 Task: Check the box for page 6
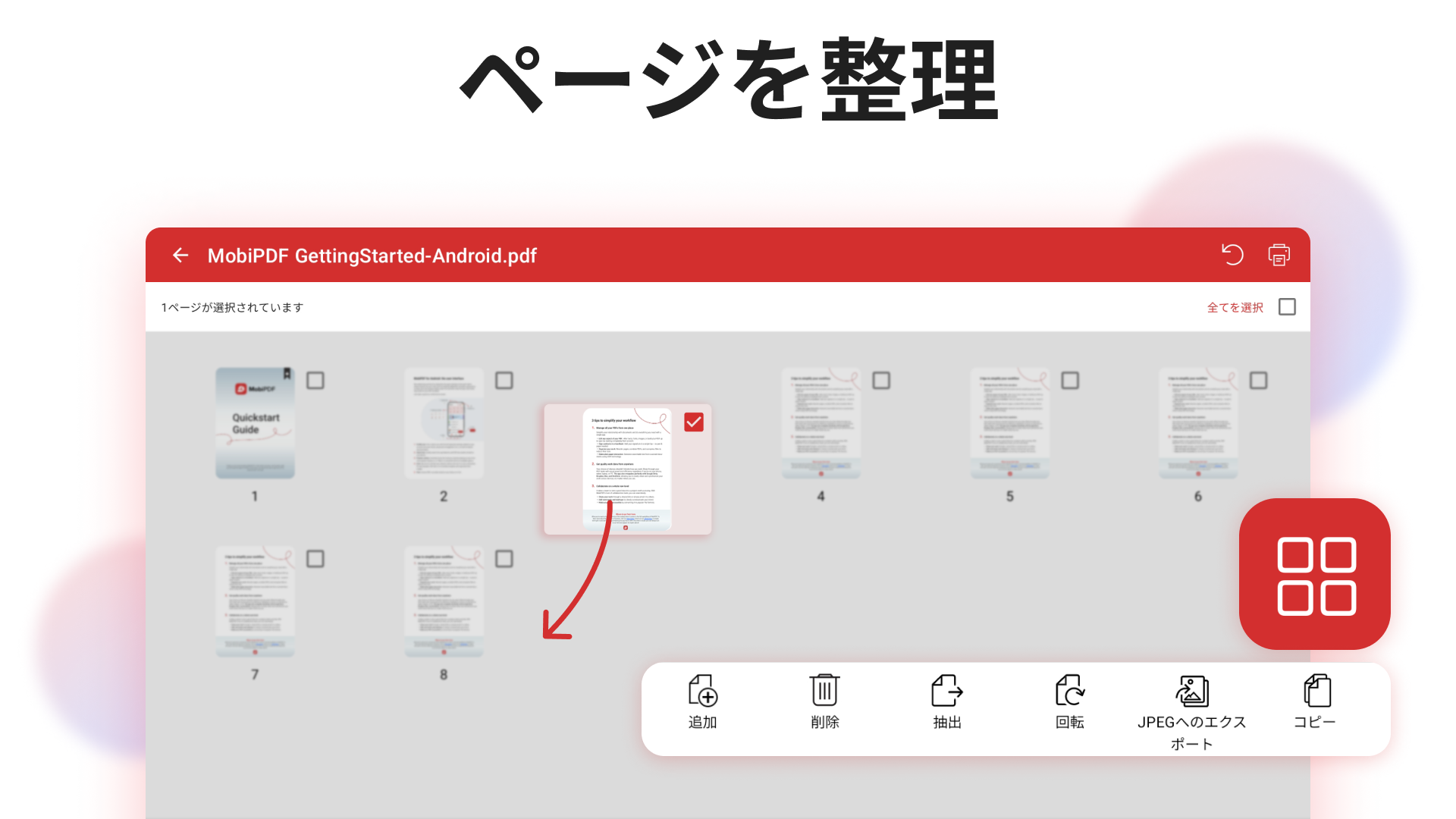[1259, 381]
